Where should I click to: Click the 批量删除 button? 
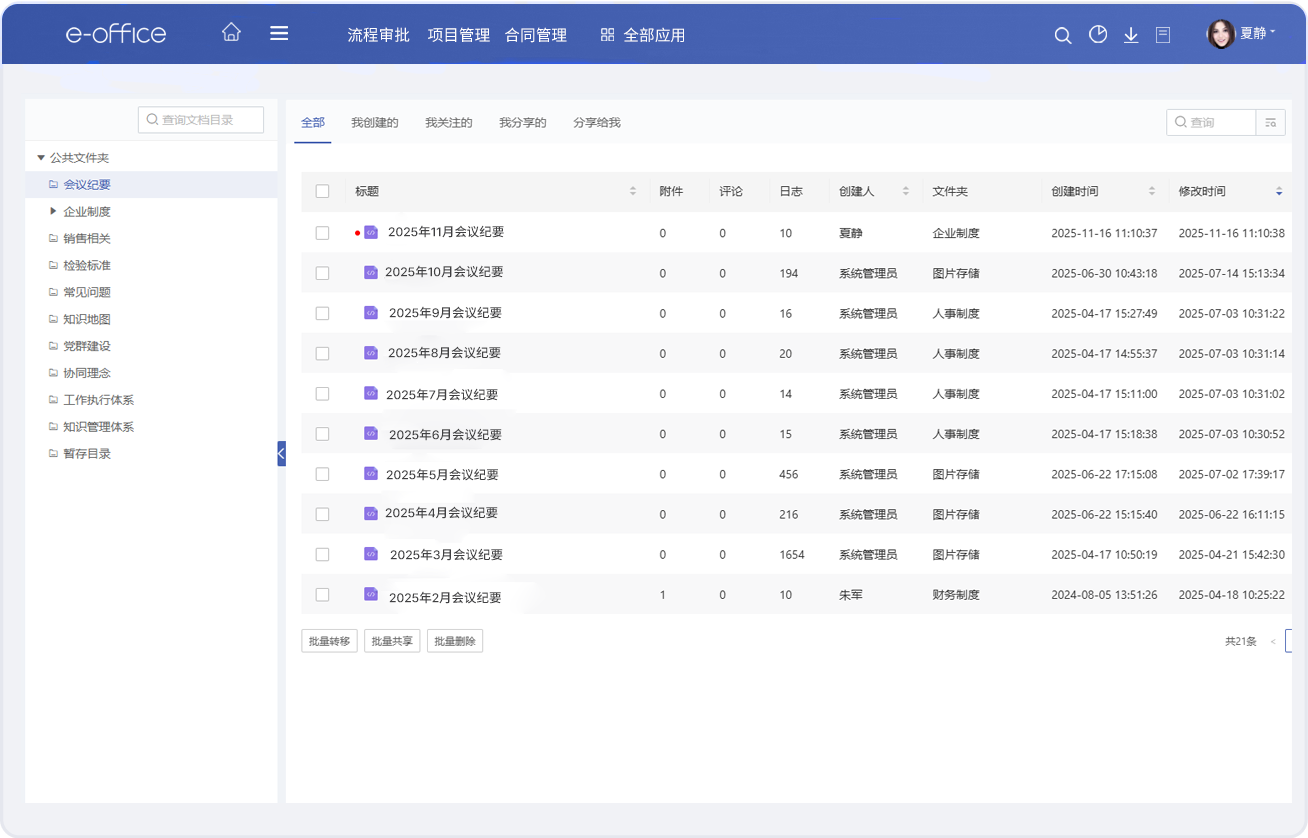[x=455, y=641]
